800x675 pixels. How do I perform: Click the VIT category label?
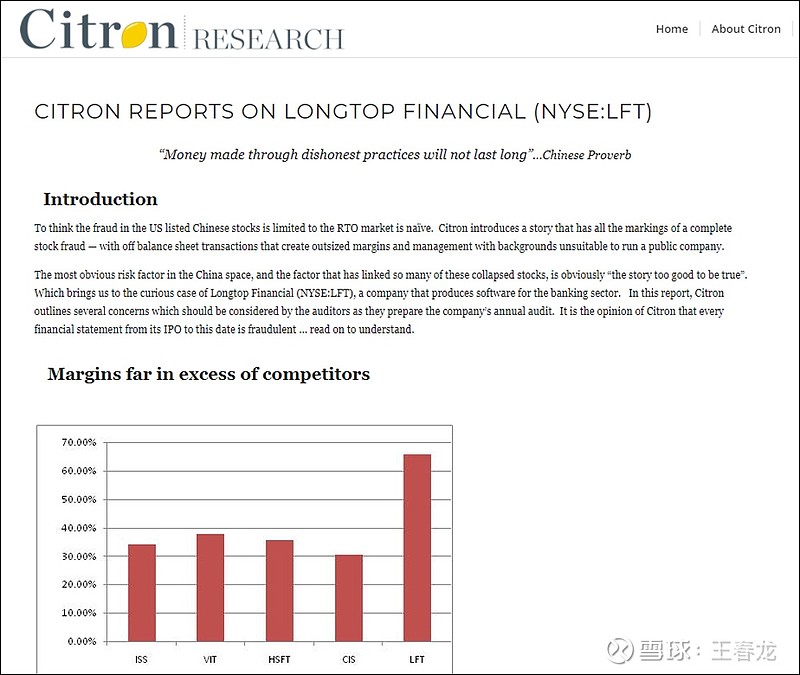(210, 660)
